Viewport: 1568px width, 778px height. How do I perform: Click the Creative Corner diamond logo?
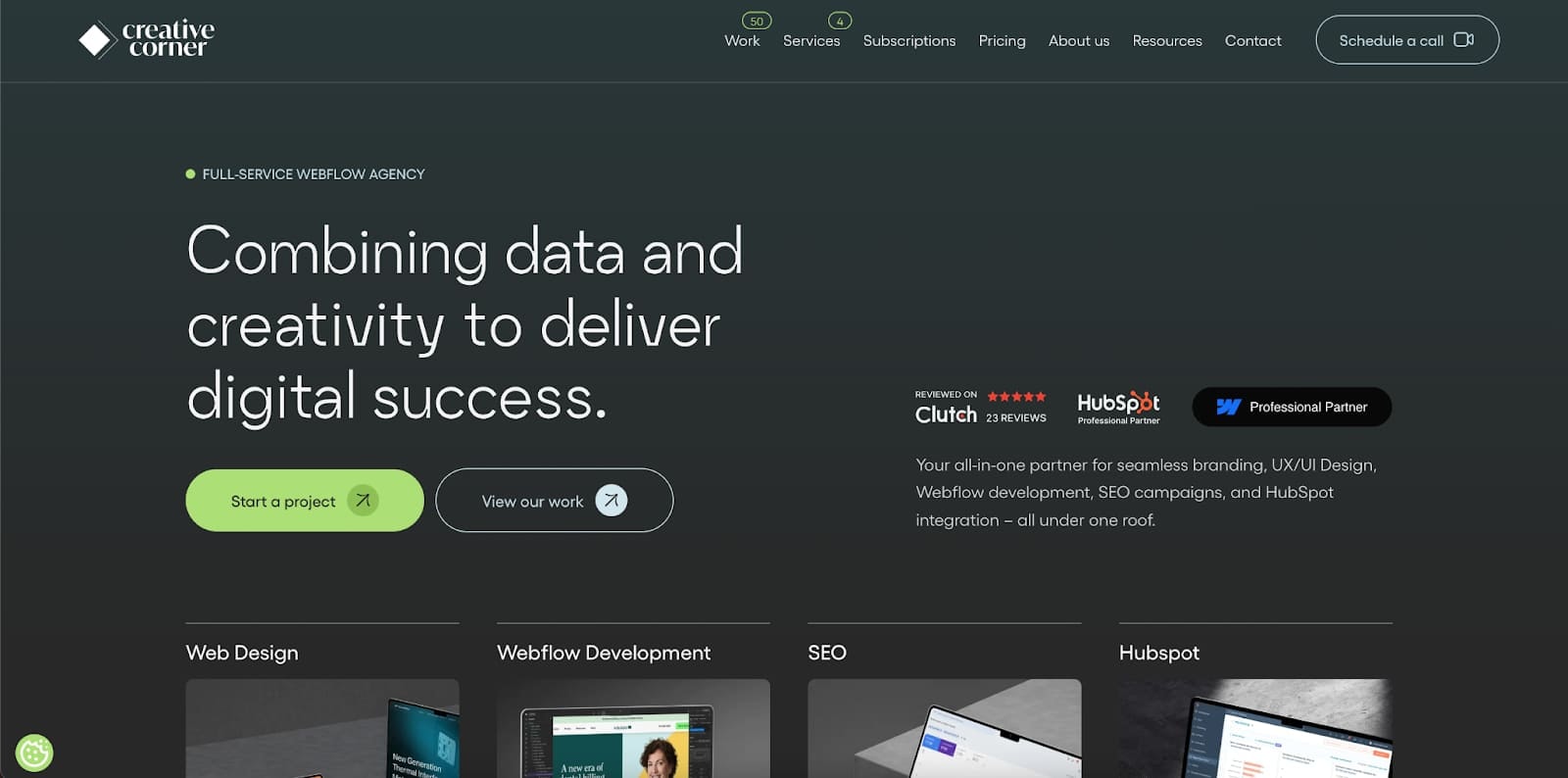(x=98, y=40)
